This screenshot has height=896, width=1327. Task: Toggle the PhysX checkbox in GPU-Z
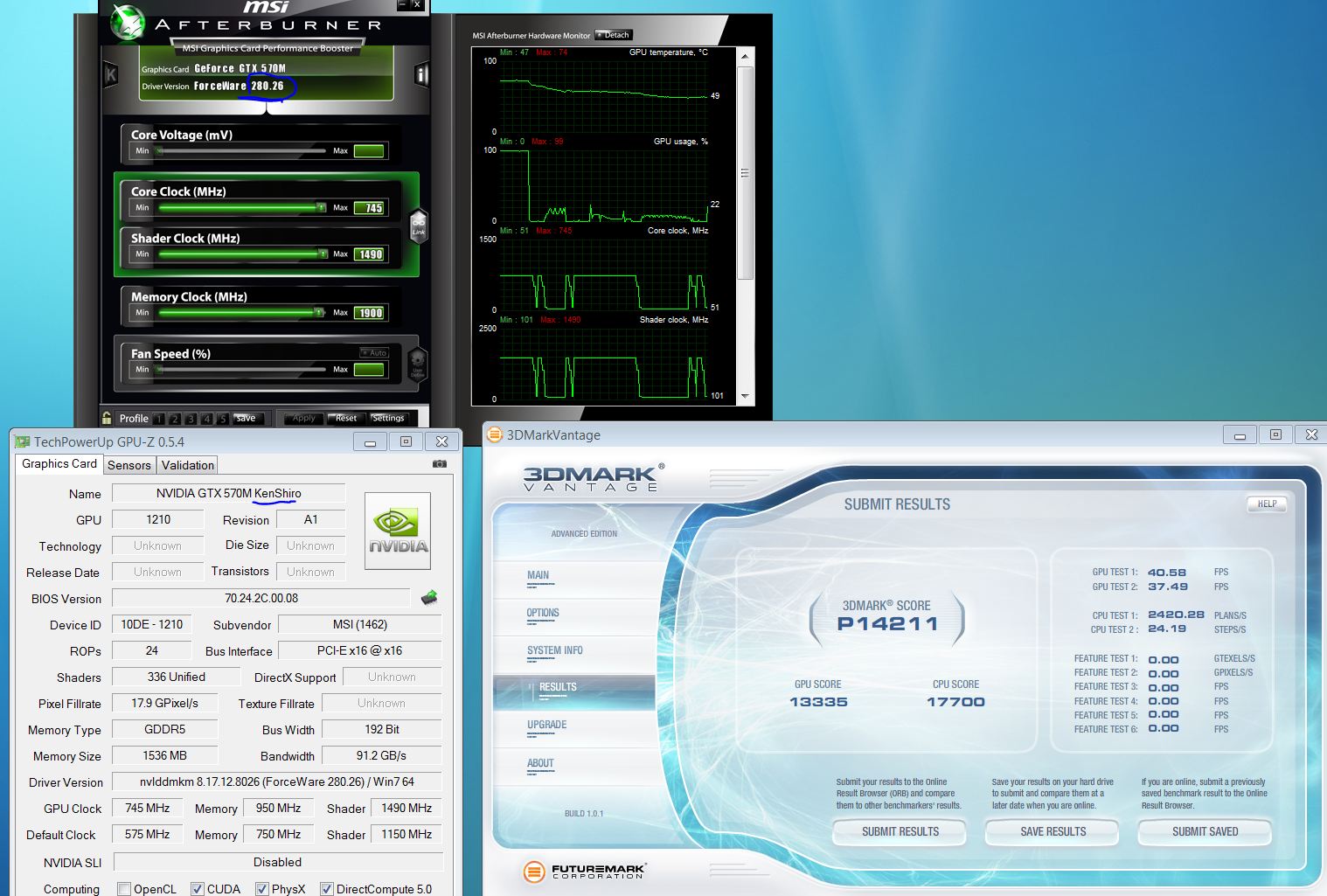(x=261, y=889)
